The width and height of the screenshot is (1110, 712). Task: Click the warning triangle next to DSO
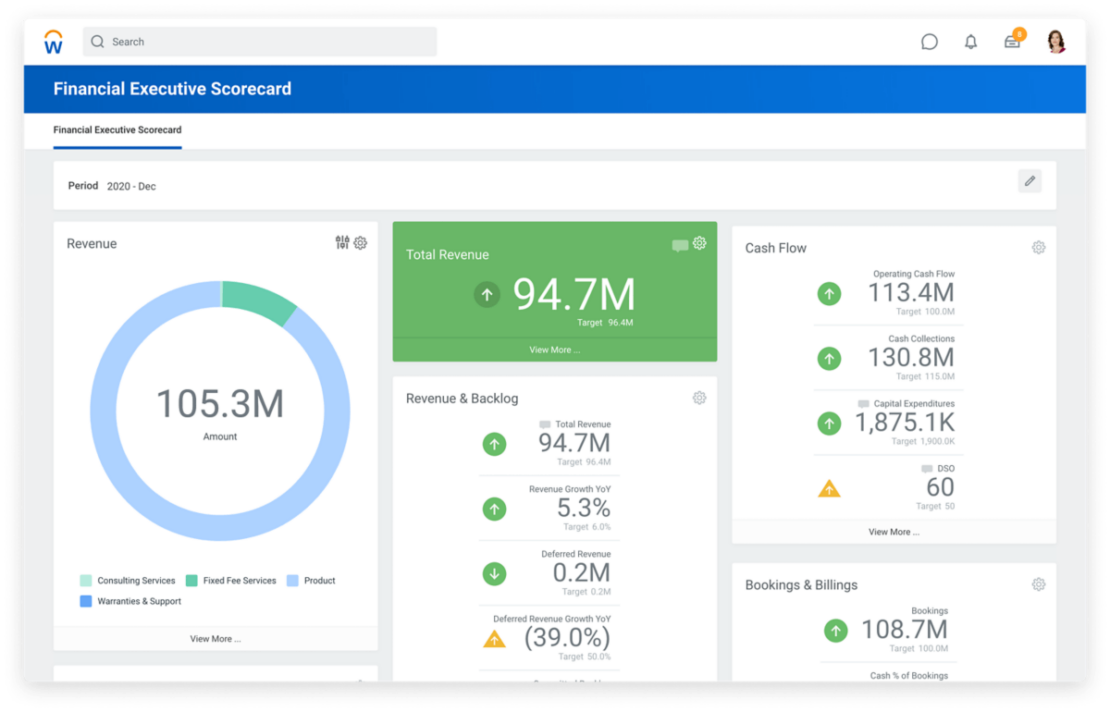pos(829,487)
